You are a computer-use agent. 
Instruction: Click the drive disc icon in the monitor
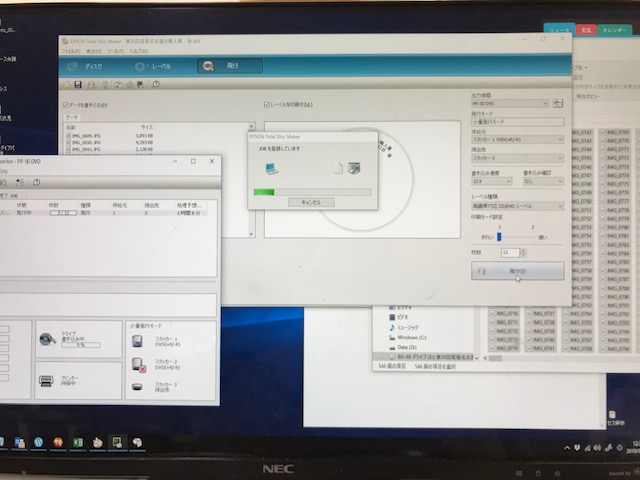coord(47,339)
